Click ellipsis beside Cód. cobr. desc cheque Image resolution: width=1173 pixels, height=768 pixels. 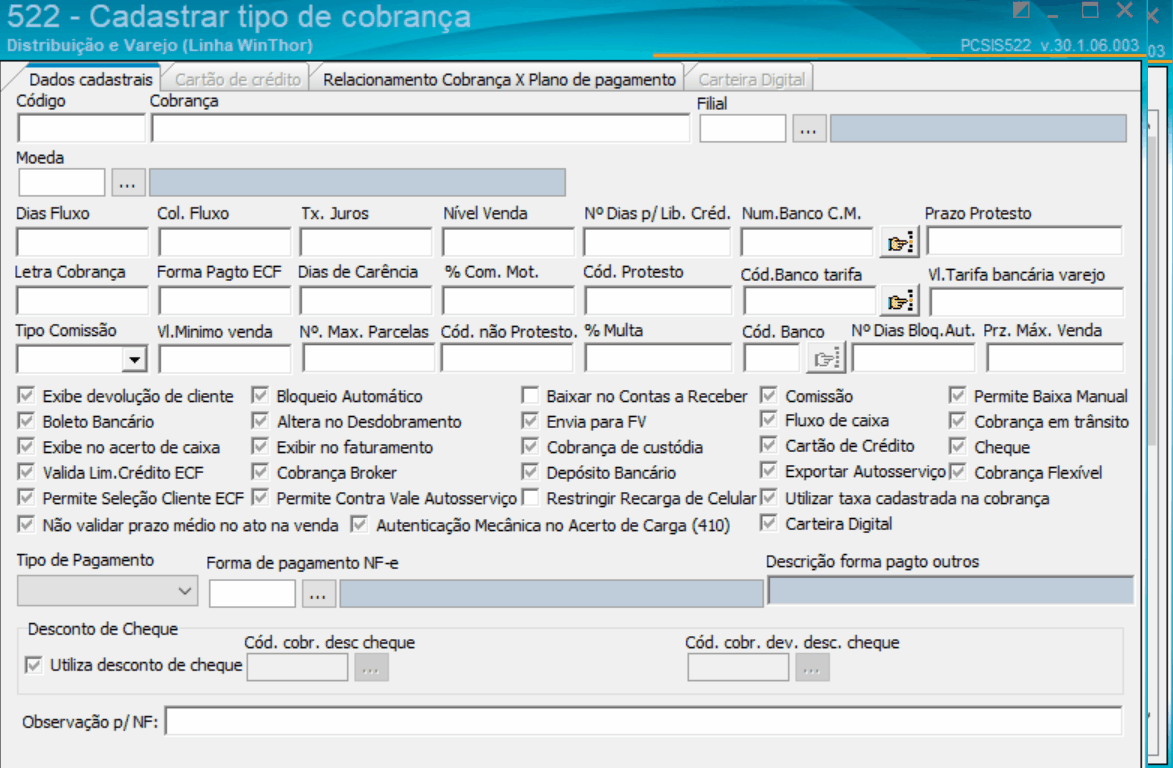tap(371, 668)
